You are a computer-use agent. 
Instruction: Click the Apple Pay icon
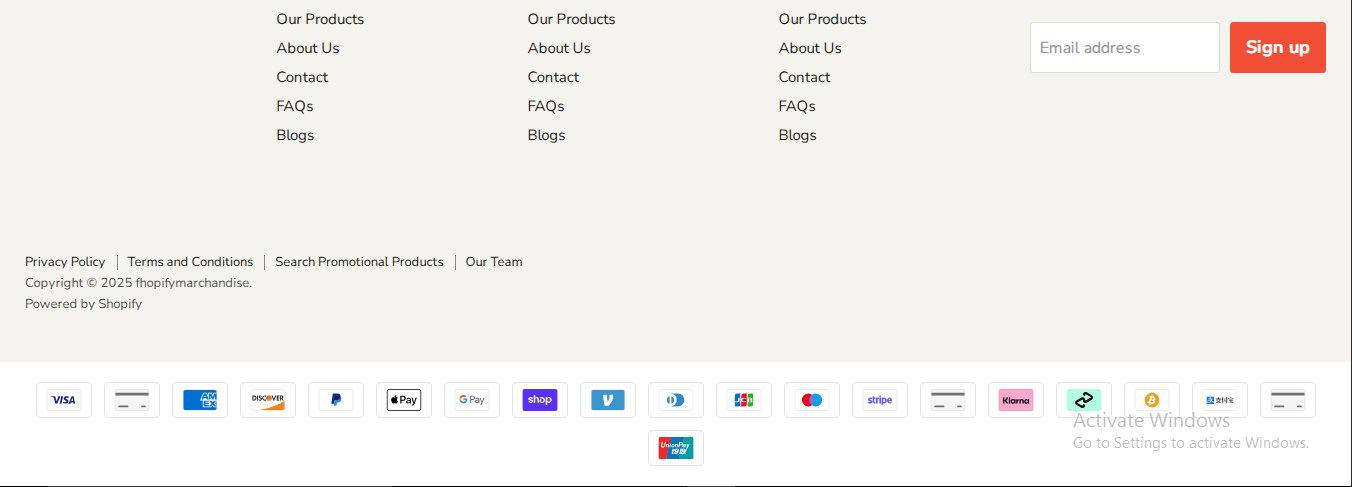404,400
